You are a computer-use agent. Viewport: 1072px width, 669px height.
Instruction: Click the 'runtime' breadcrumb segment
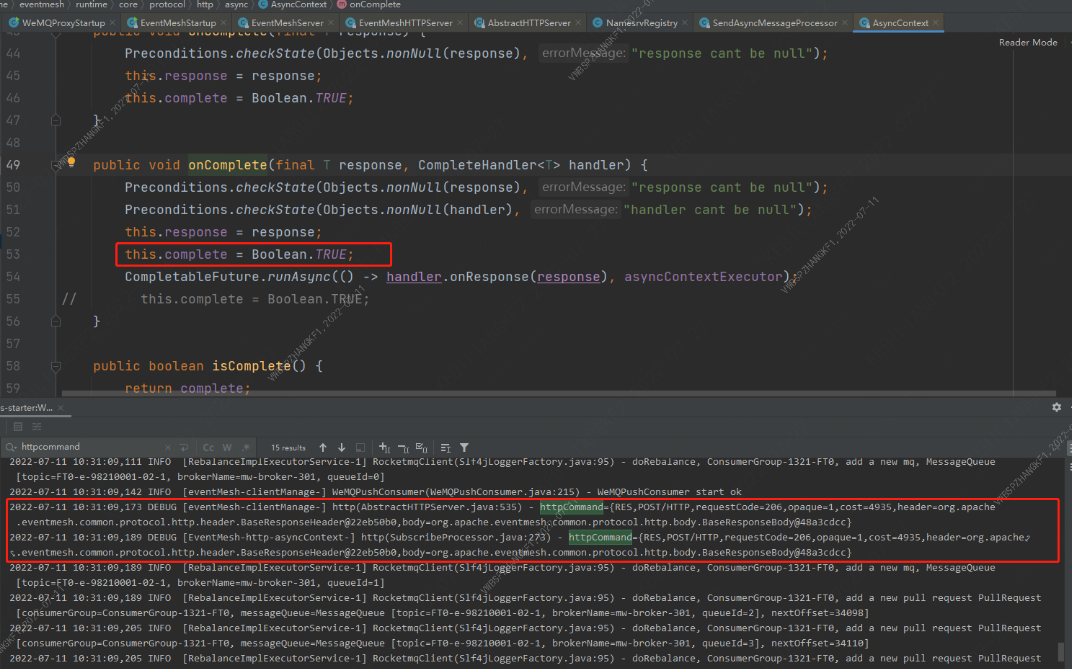91,4
